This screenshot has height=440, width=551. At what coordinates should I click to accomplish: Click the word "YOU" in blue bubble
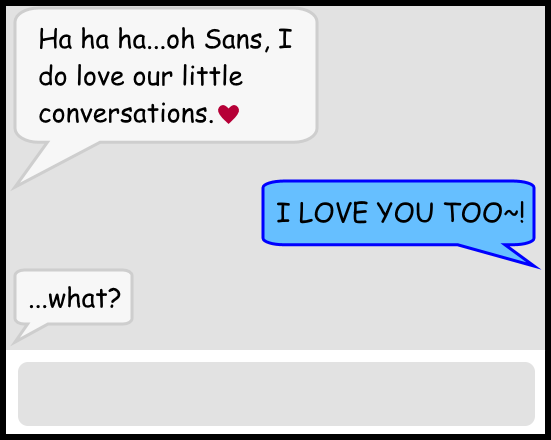click(x=404, y=213)
